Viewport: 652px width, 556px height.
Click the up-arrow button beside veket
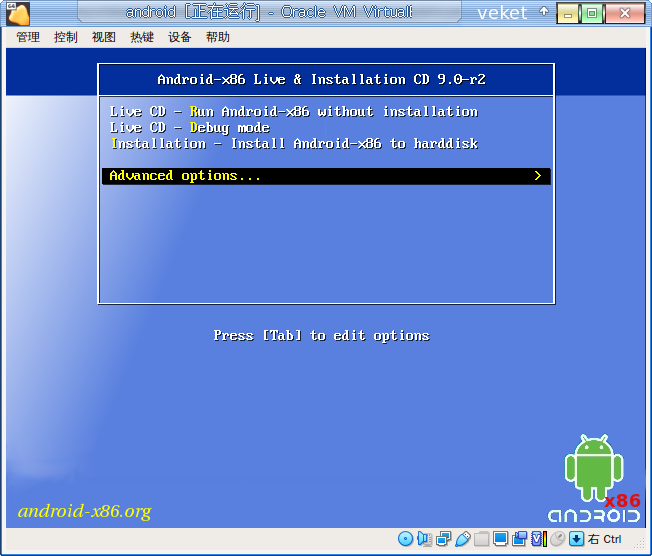pyautogui.click(x=544, y=12)
